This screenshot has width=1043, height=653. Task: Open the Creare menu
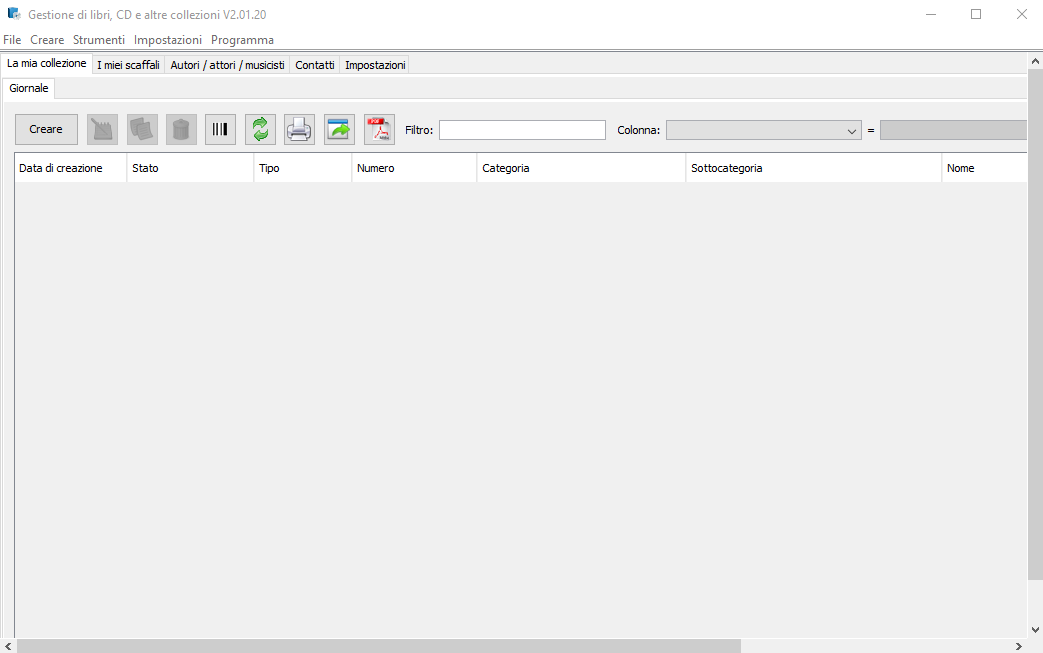(47, 40)
